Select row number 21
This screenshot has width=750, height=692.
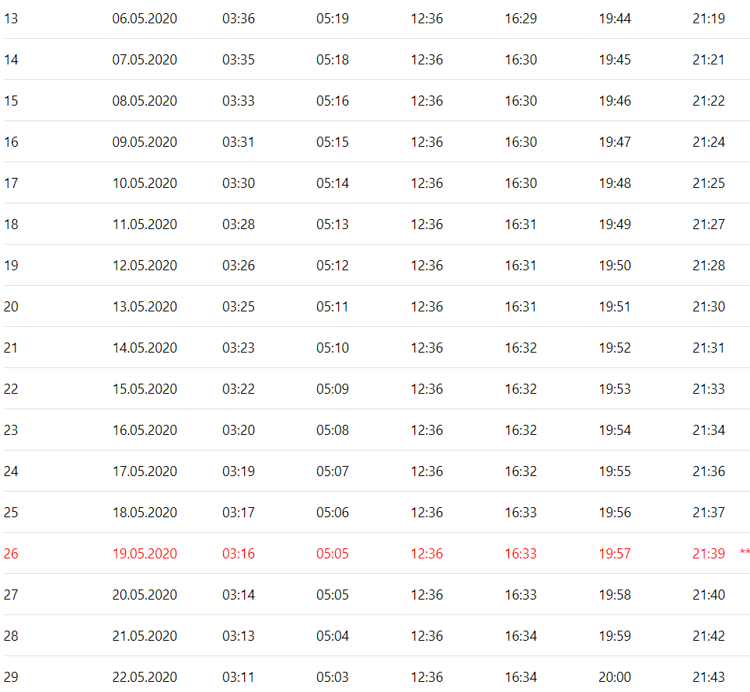click(11, 347)
